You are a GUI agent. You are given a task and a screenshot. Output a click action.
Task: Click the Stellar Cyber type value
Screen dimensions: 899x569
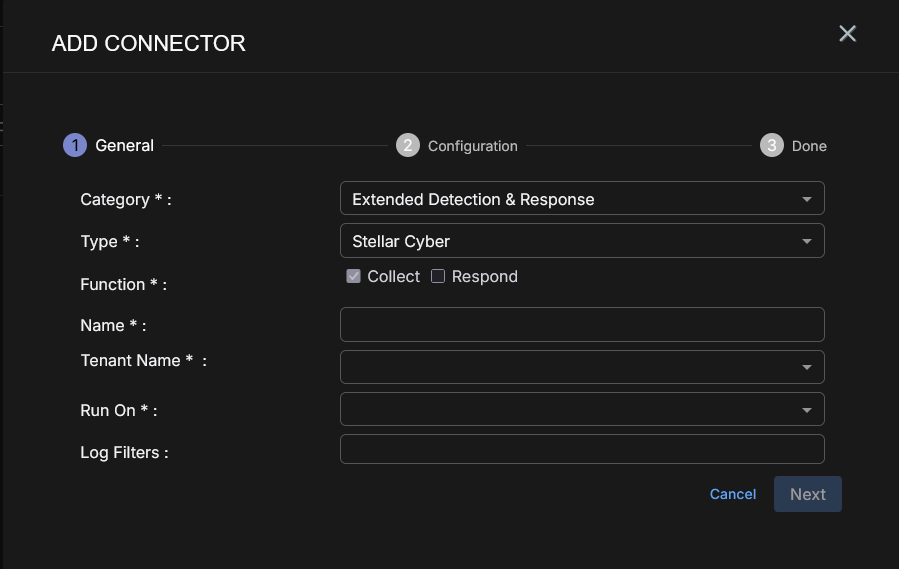[401, 241]
